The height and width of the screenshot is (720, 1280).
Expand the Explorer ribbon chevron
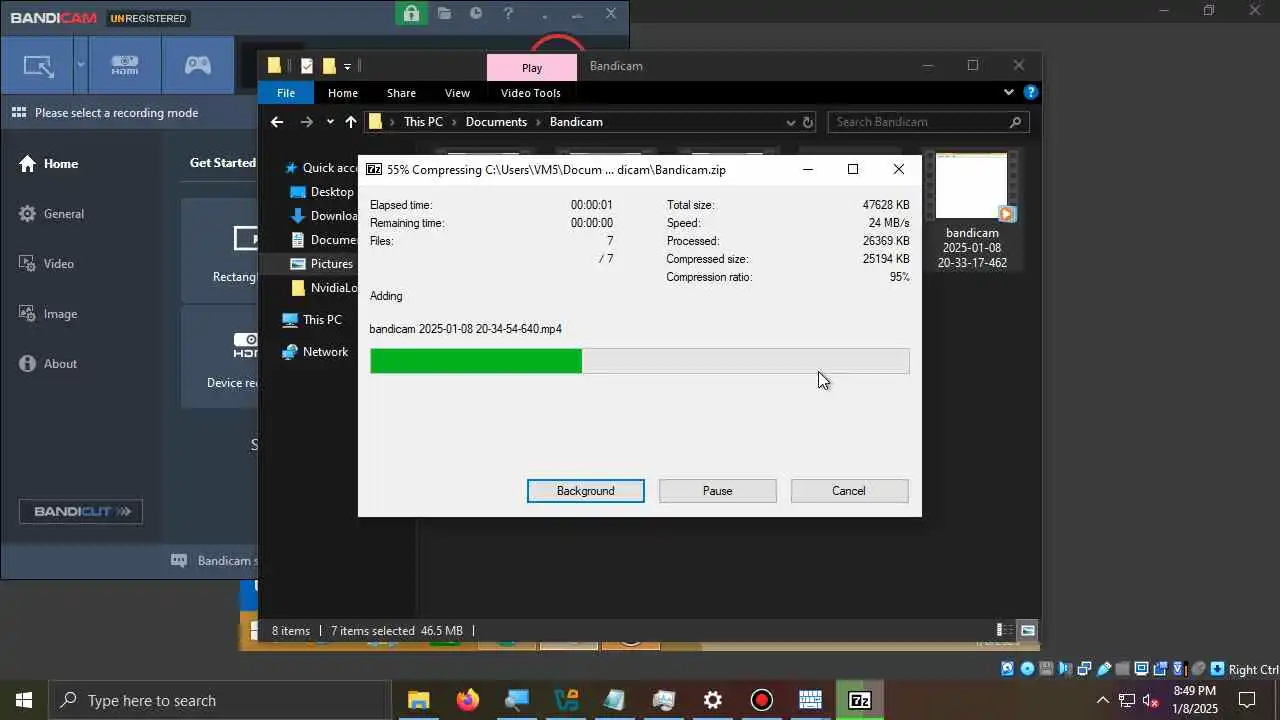1009,92
